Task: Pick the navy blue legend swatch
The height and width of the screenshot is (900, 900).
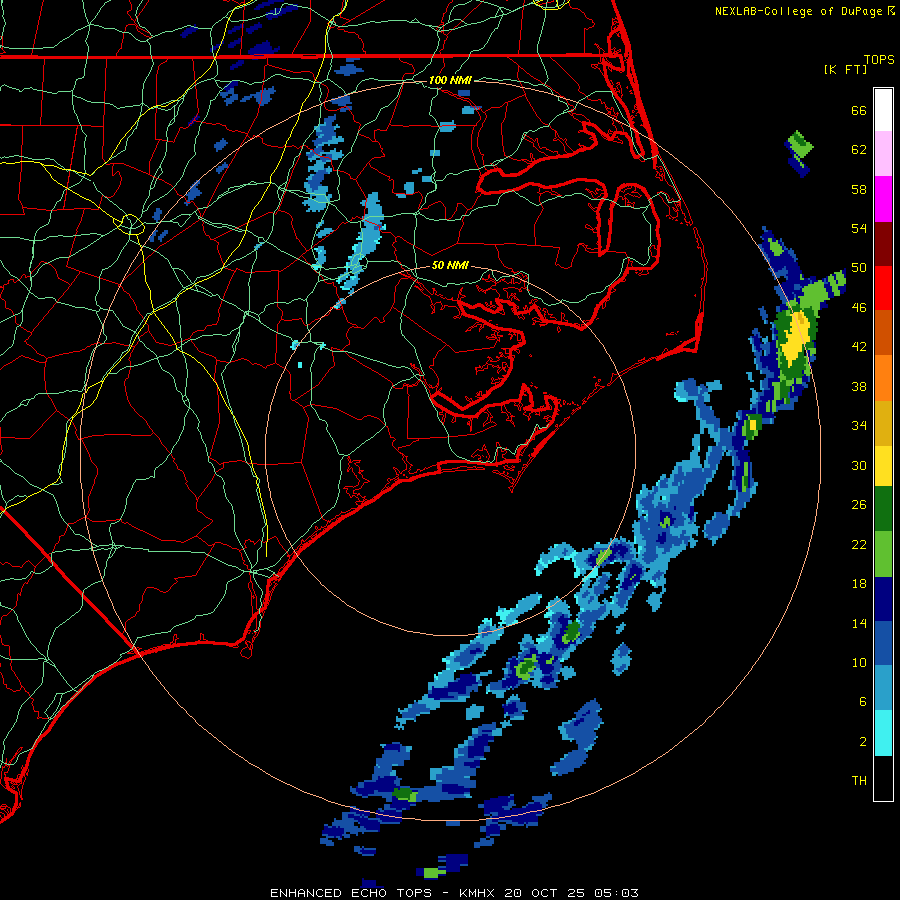Action: click(883, 599)
